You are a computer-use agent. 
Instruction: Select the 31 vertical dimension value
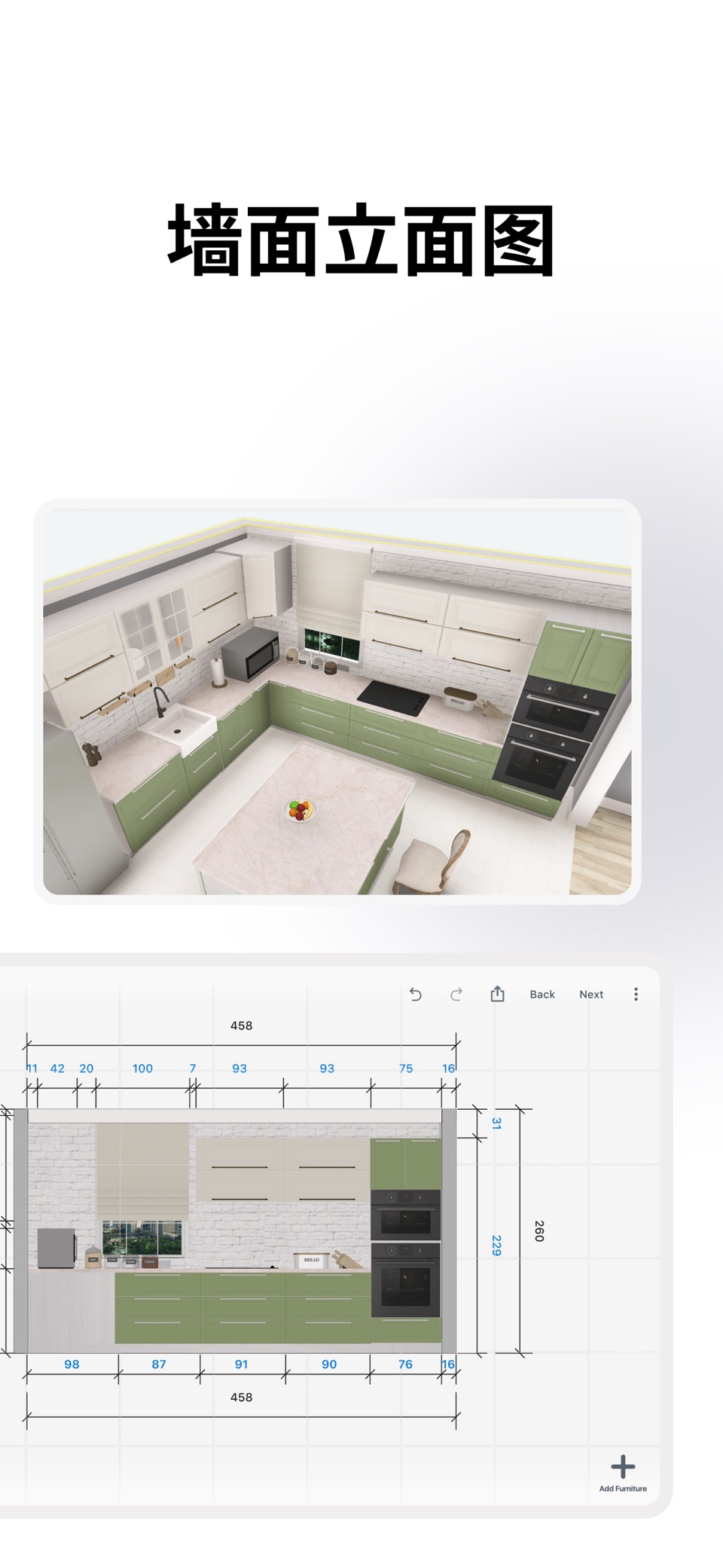coord(496,1123)
